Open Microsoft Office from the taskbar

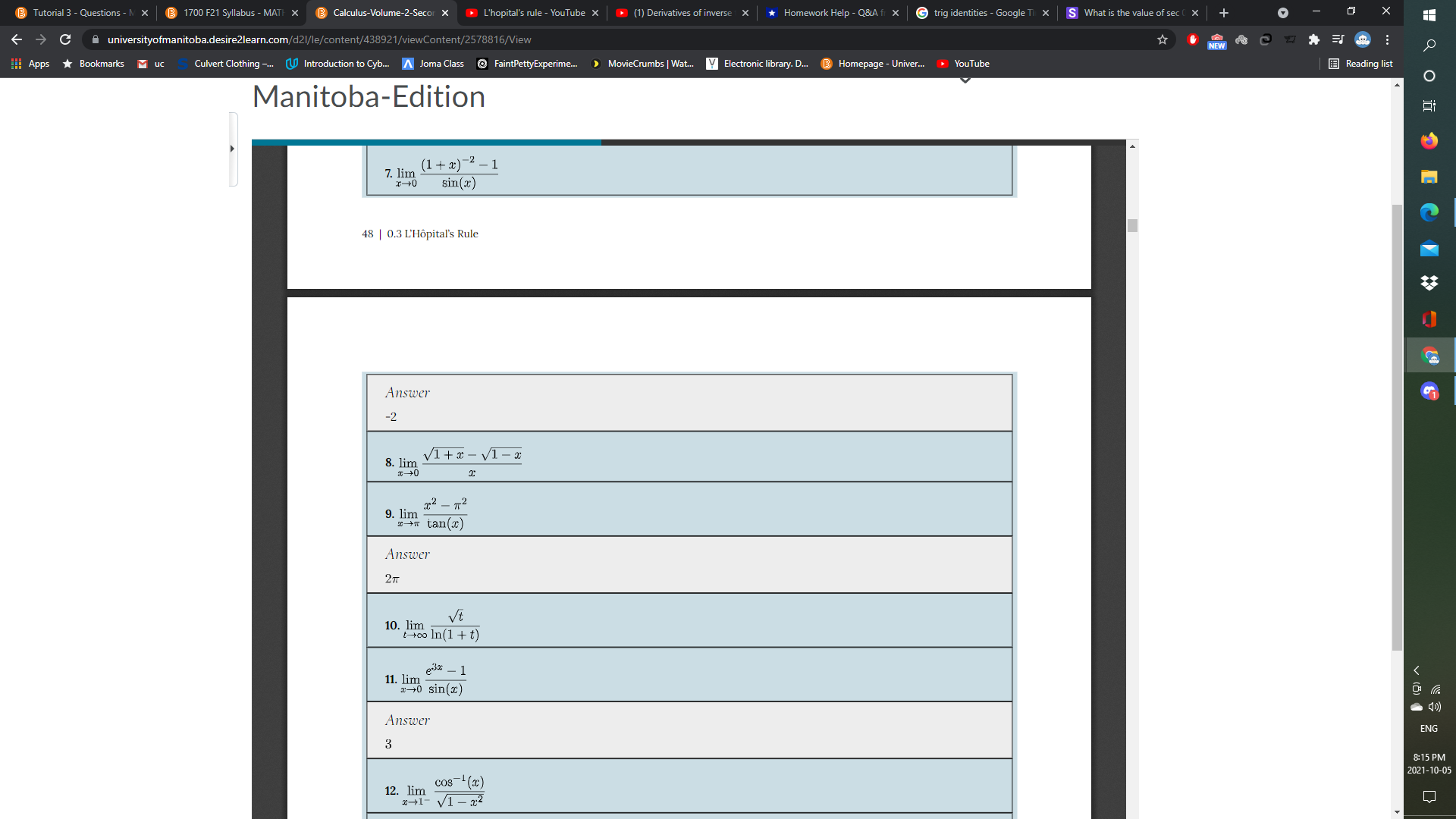click(1429, 318)
